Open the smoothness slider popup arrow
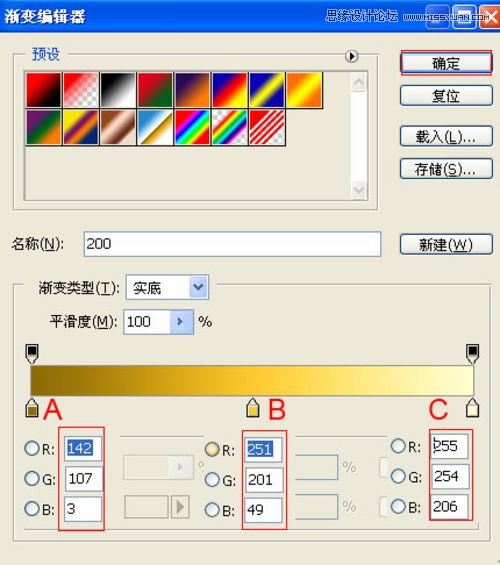 click(x=181, y=321)
